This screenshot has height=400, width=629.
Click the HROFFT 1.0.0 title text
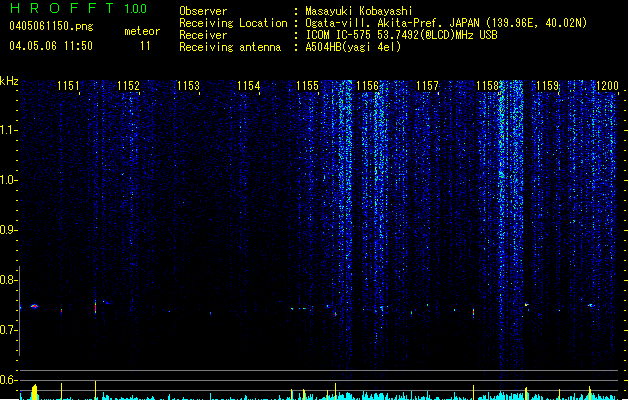[x=78, y=8]
